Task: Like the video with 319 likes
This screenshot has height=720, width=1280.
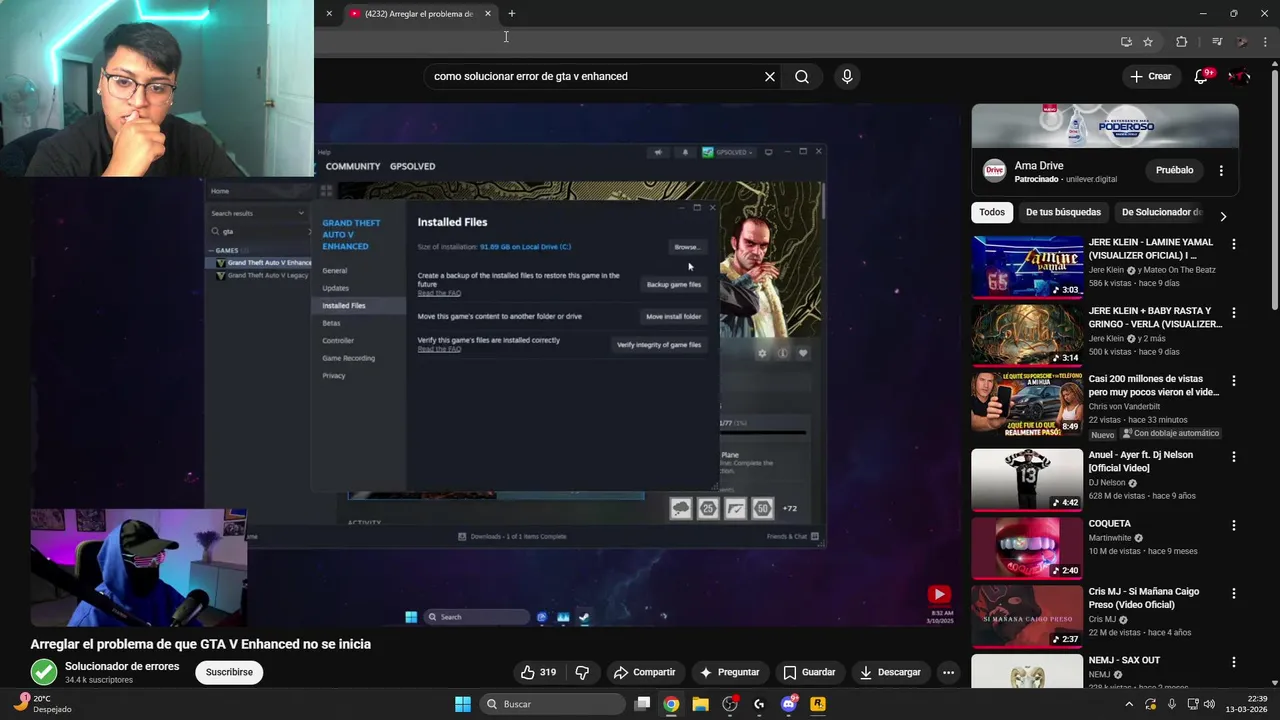Action: [x=538, y=672]
